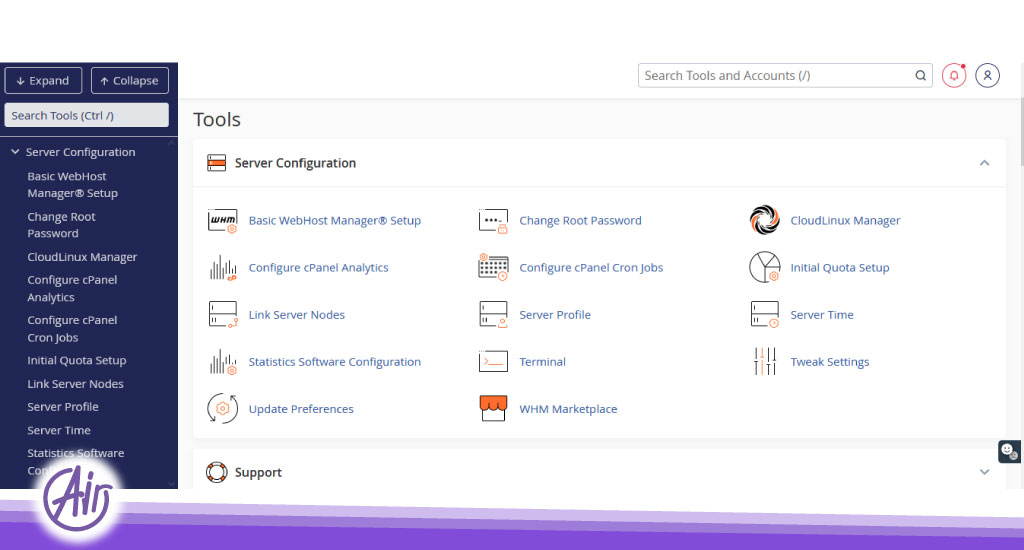Select Server Profile in sidebar
The height and width of the screenshot is (550, 1024).
[63, 407]
